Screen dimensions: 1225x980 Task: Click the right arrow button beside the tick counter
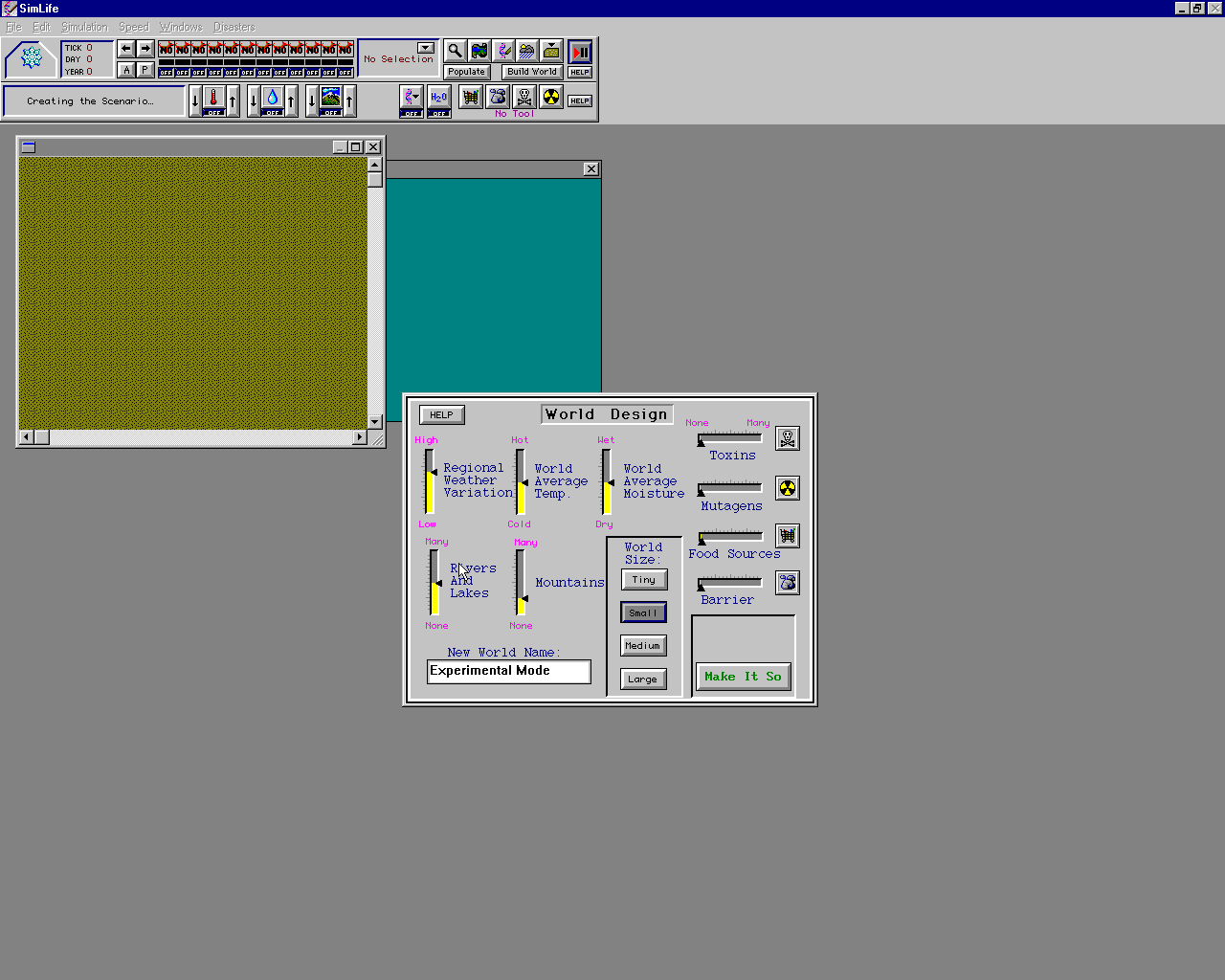(145, 49)
